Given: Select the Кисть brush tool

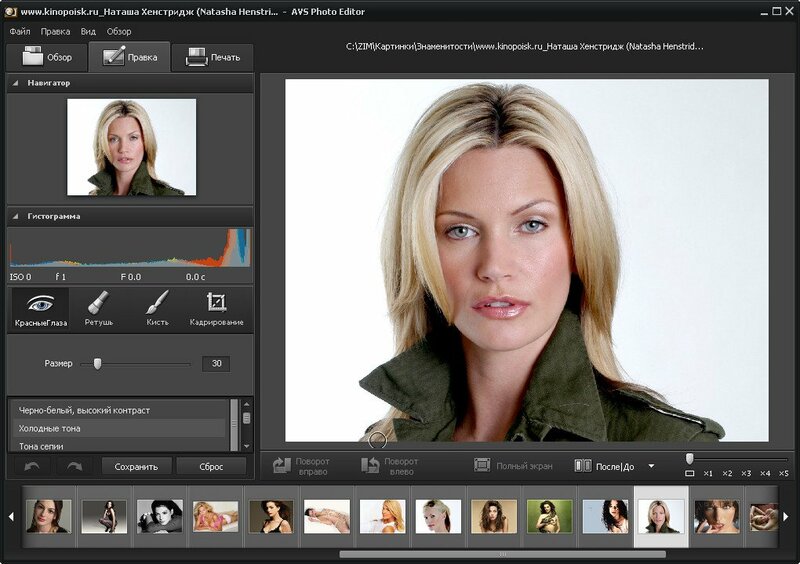Looking at the screenshot, I should 158,308.
